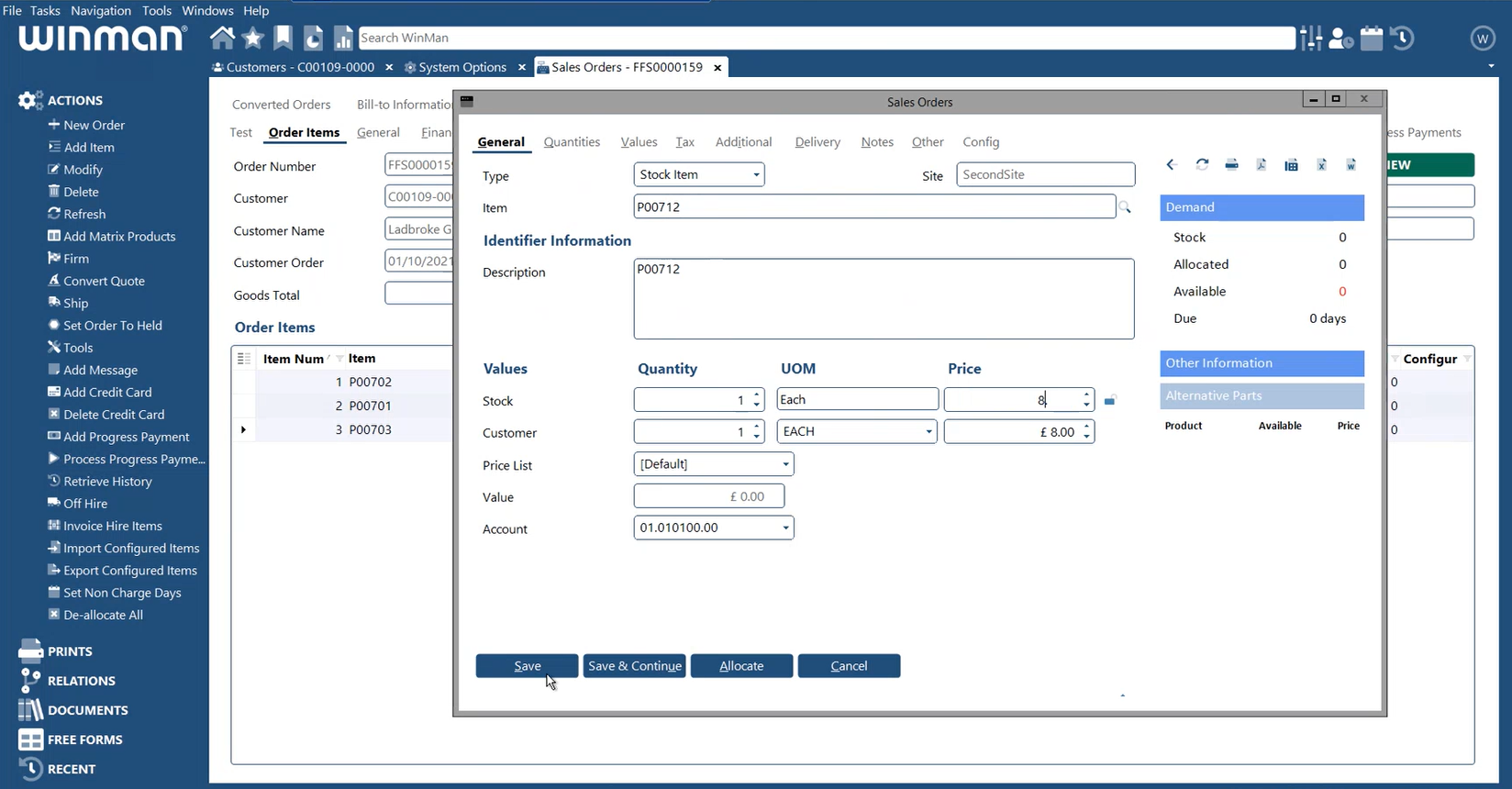1512x789 pixels.
Task: Open the user clock icon
Action: (1340, 38)
